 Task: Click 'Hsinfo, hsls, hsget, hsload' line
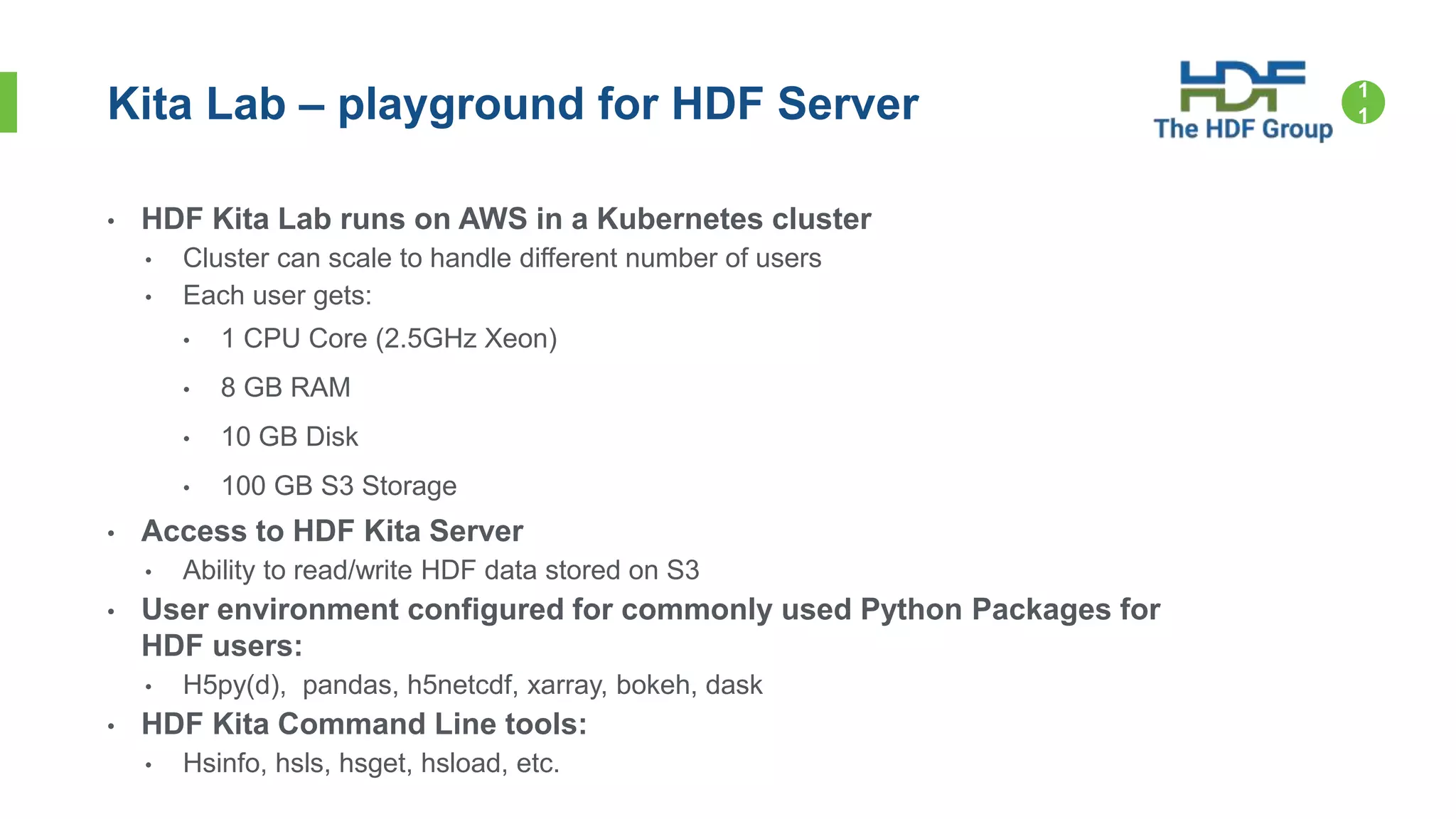371,763
